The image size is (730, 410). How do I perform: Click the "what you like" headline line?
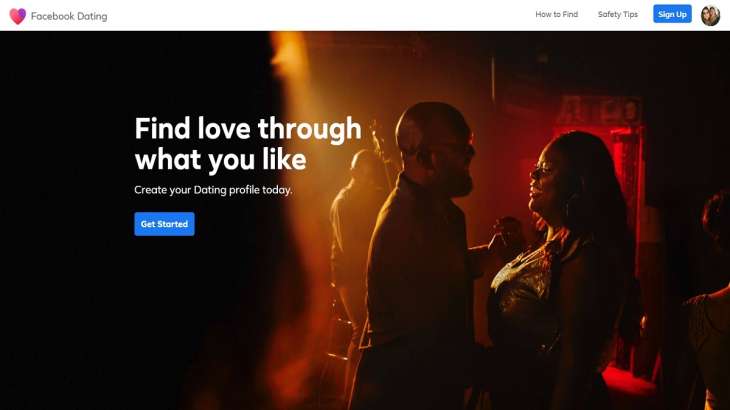(220, 160)
